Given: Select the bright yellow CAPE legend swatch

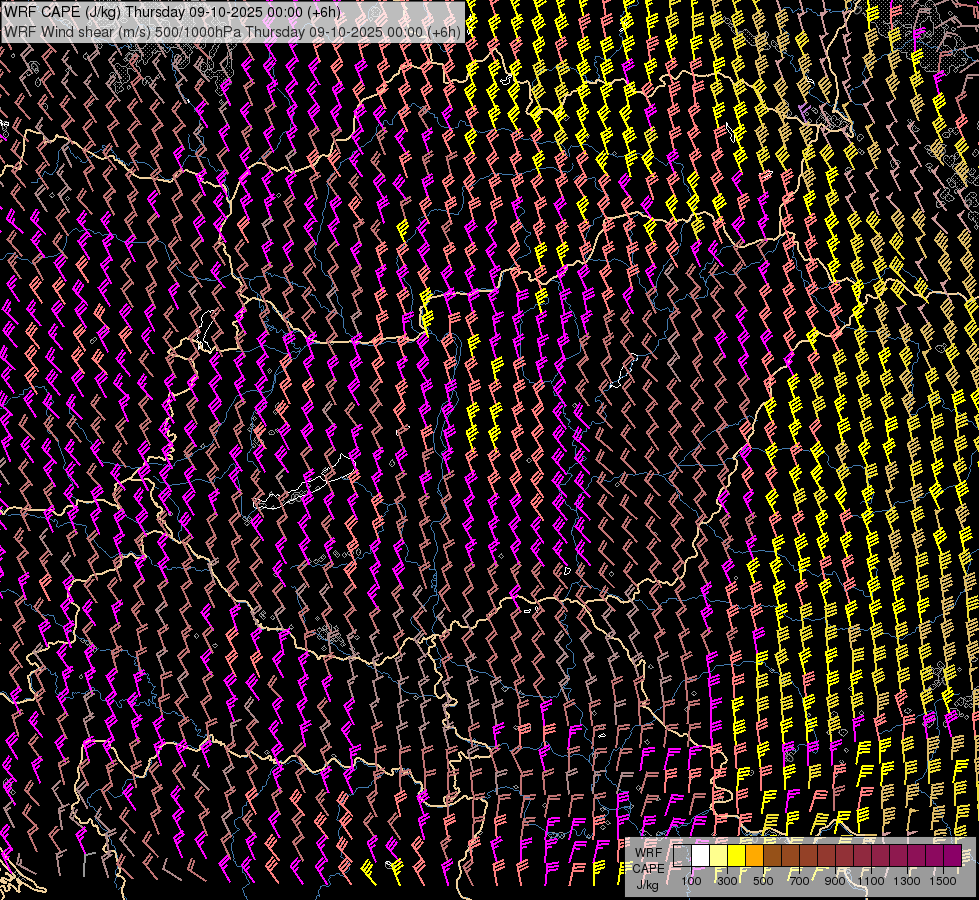Looking at the screenshot, I should pos(736,856).
